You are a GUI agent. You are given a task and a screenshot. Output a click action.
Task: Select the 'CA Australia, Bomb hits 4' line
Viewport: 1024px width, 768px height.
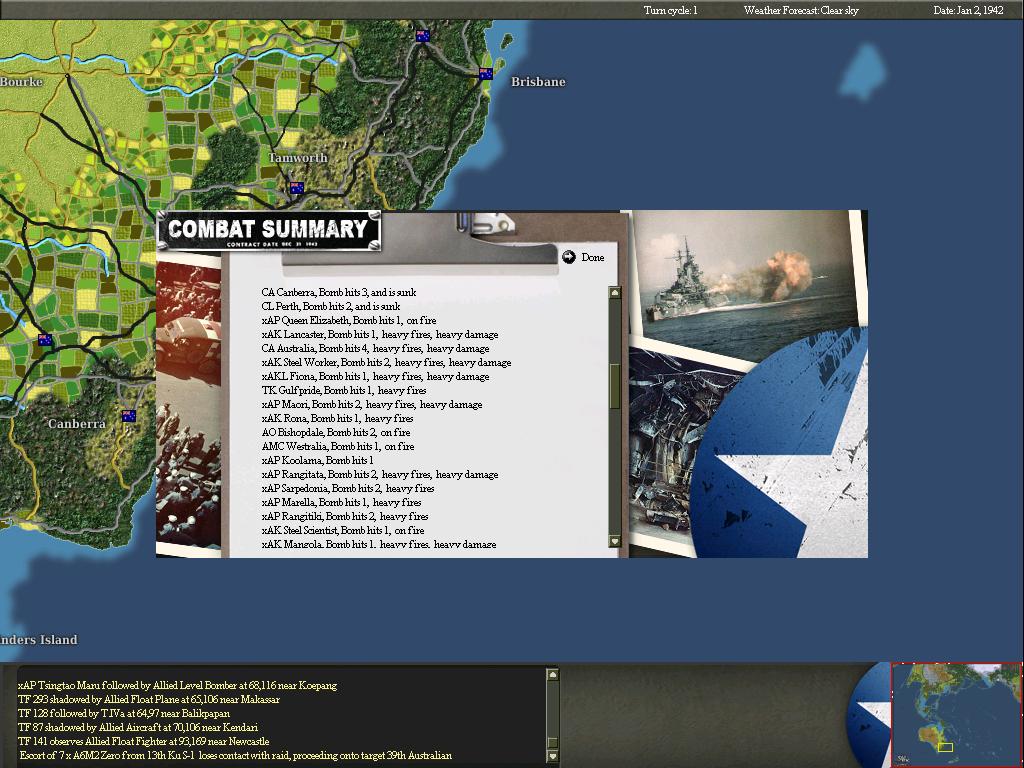375,348
